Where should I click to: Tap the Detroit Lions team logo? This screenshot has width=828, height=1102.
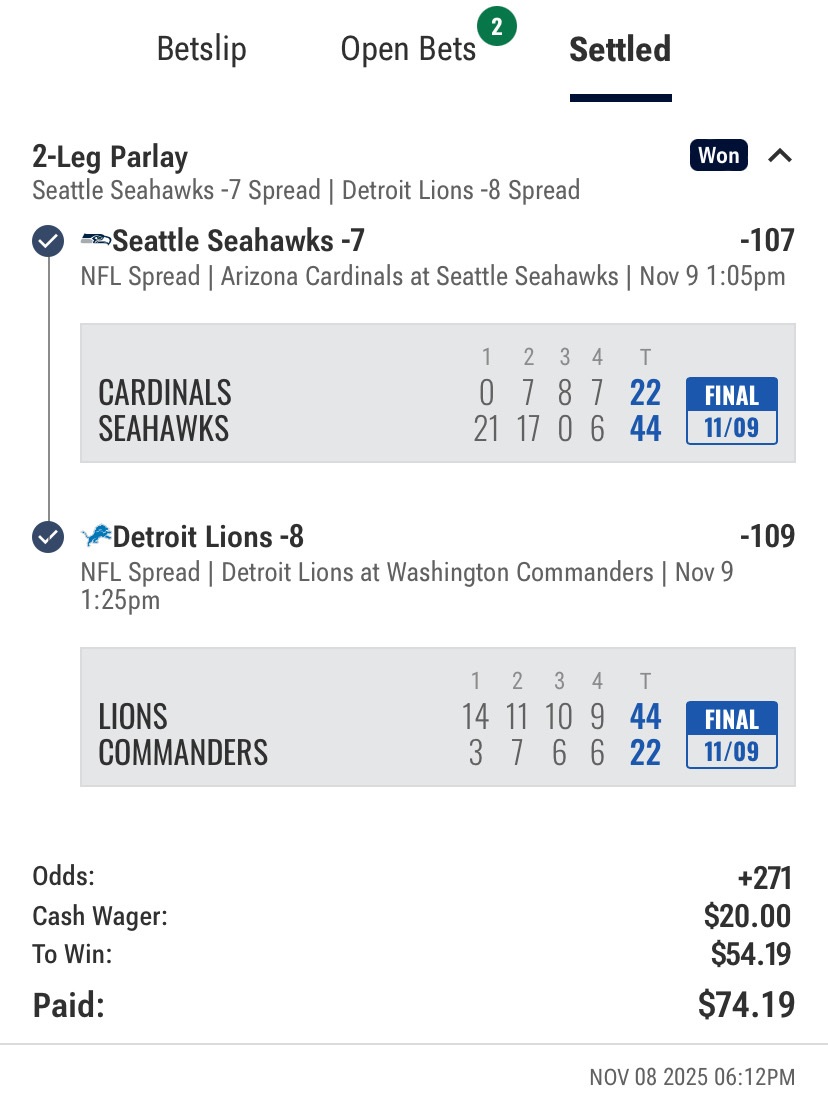pyautogui.click(x=96, y=537)
